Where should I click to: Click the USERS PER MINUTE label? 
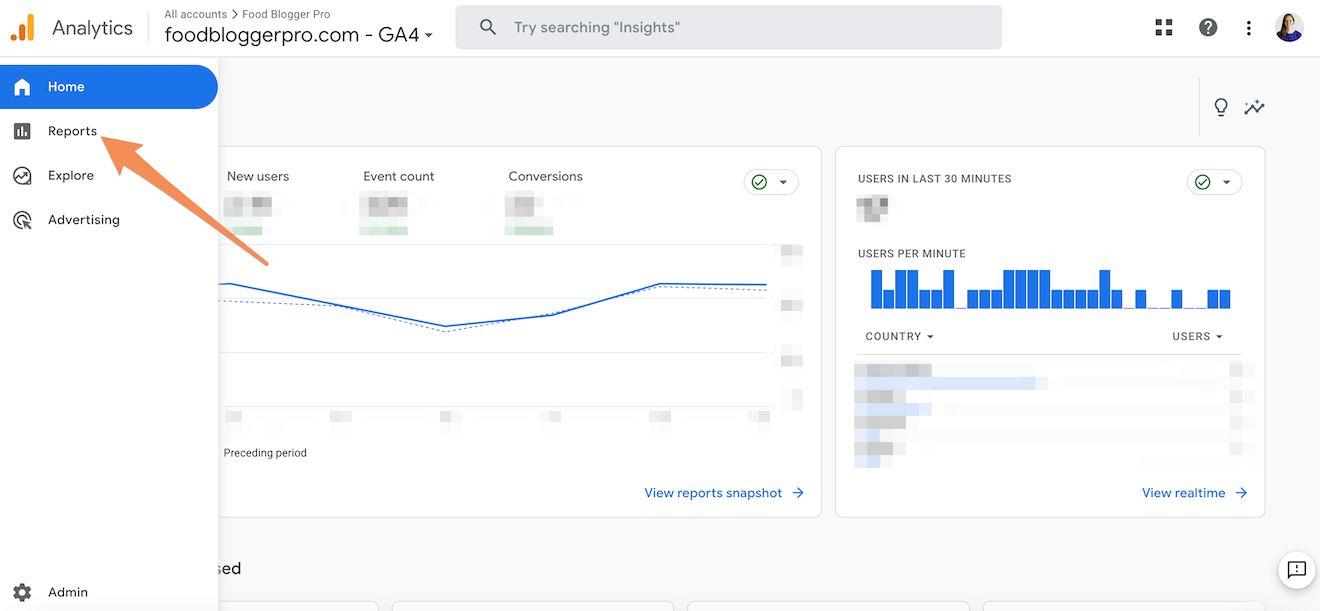tap(912, 254)
